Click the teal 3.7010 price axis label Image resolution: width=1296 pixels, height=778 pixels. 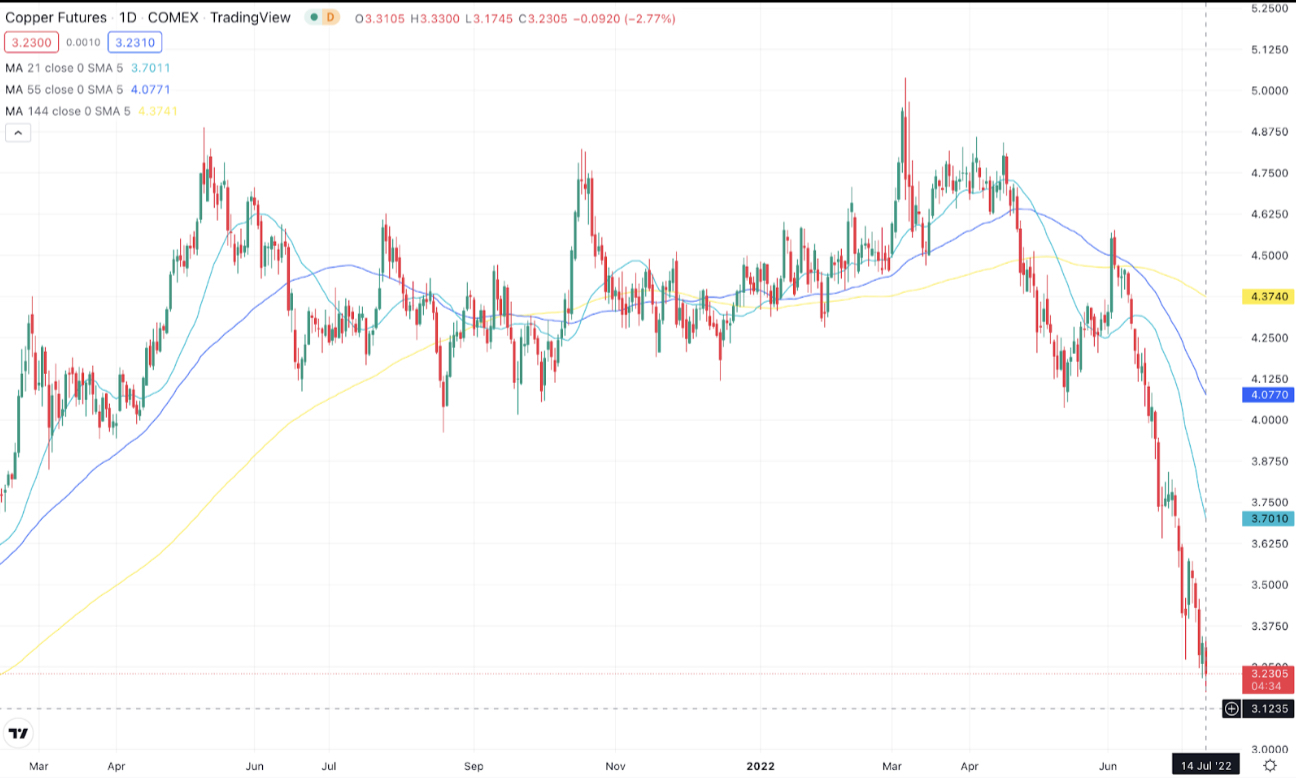tap(1267, 518)
